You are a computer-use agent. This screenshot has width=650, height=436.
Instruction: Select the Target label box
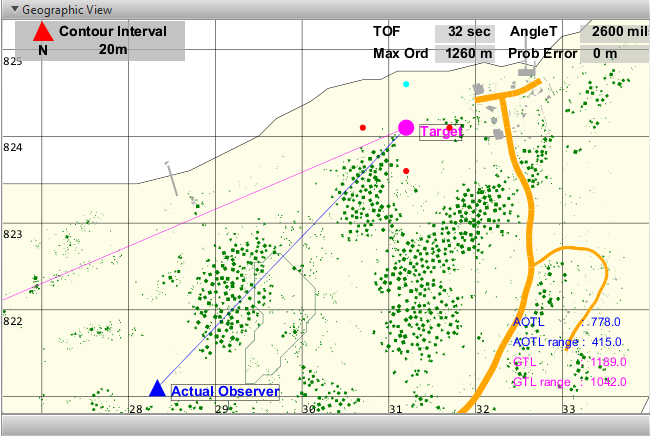pos(441,132)
